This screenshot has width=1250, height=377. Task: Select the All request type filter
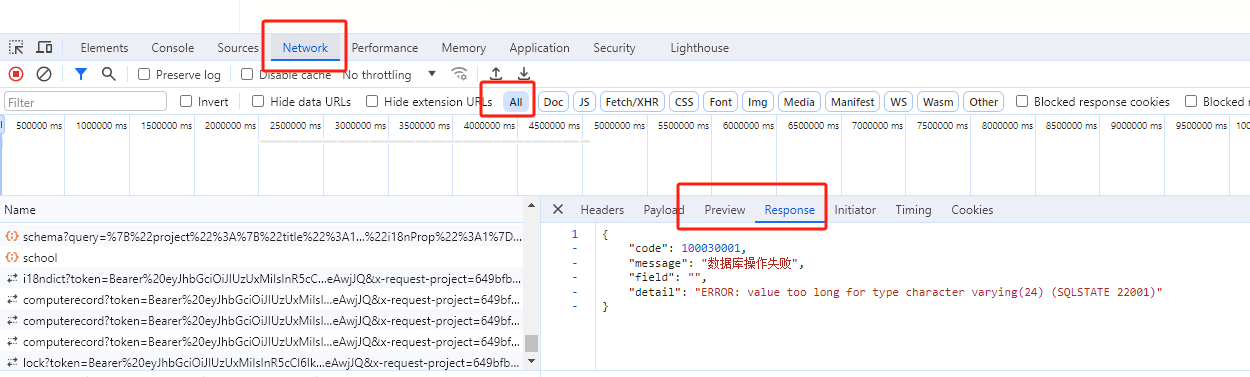click(516, 102)
